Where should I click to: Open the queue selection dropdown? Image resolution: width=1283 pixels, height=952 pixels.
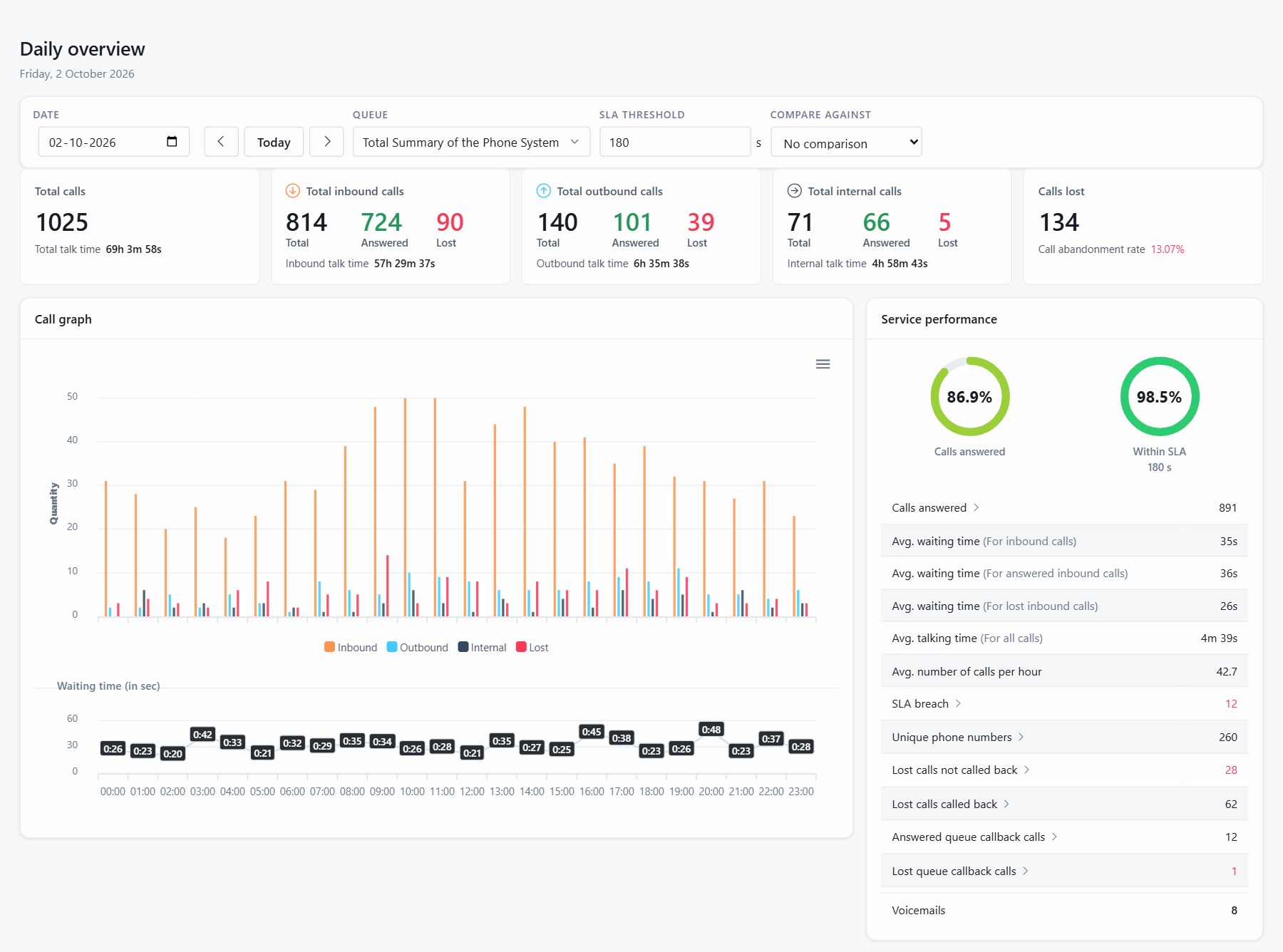point(471,142)
